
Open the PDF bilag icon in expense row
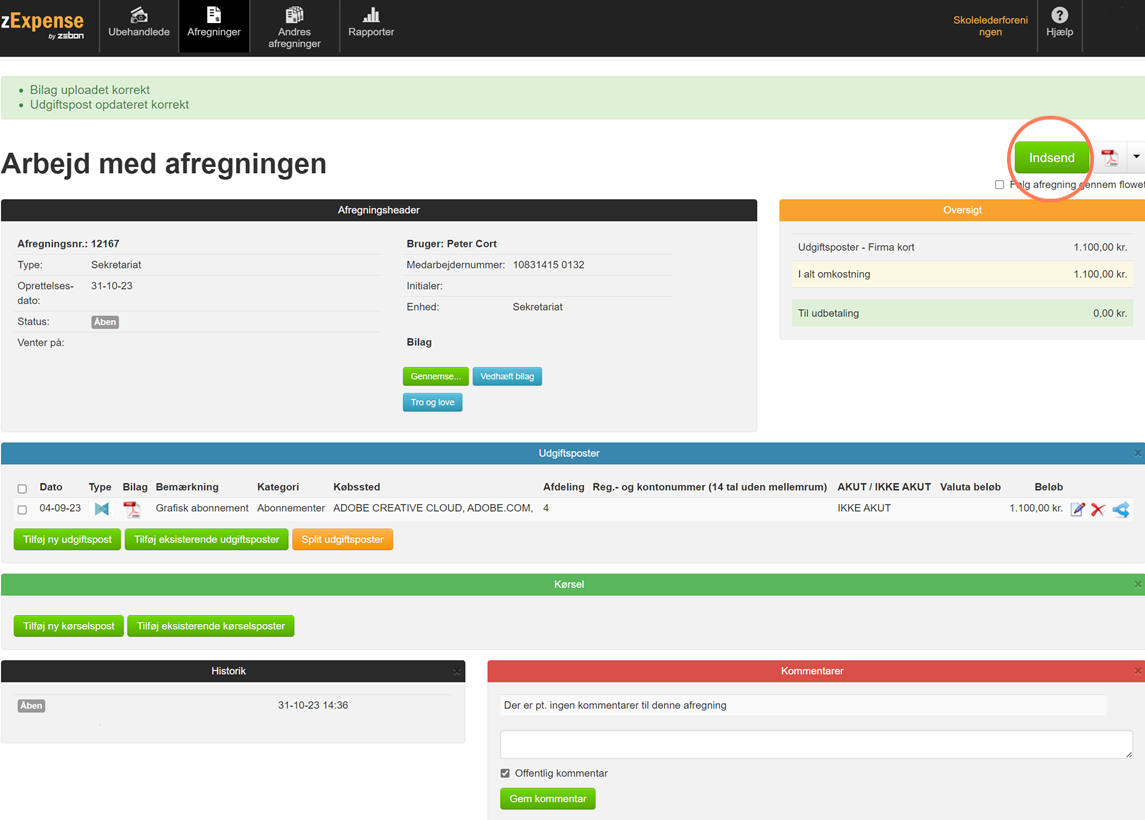pyautogui.click(x=131, y=509)
